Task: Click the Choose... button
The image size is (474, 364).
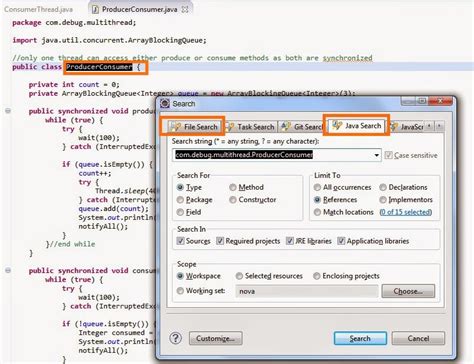Action: point(408,291)
